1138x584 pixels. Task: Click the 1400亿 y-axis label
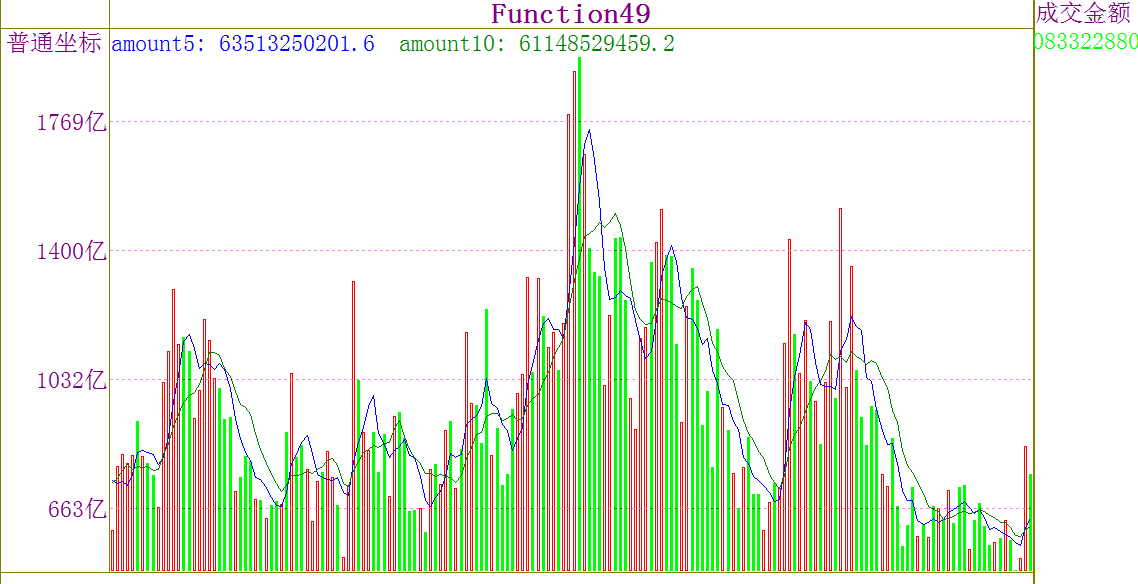71,251
